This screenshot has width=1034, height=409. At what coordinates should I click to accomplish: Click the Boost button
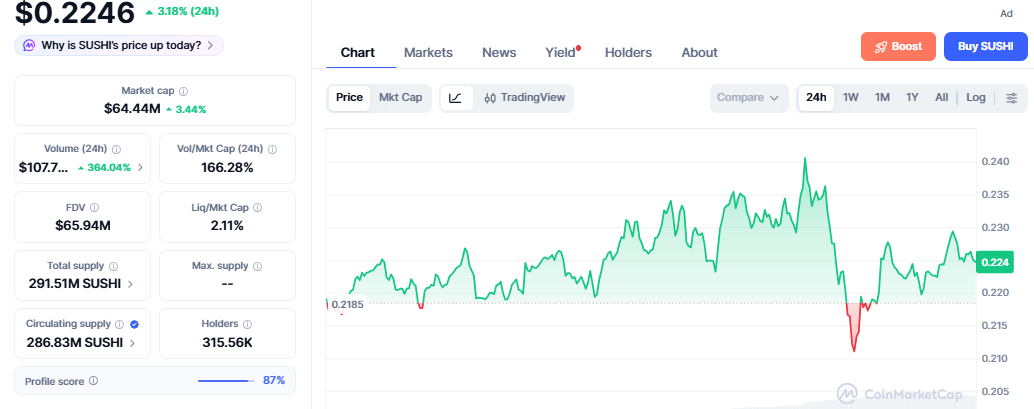898,46
